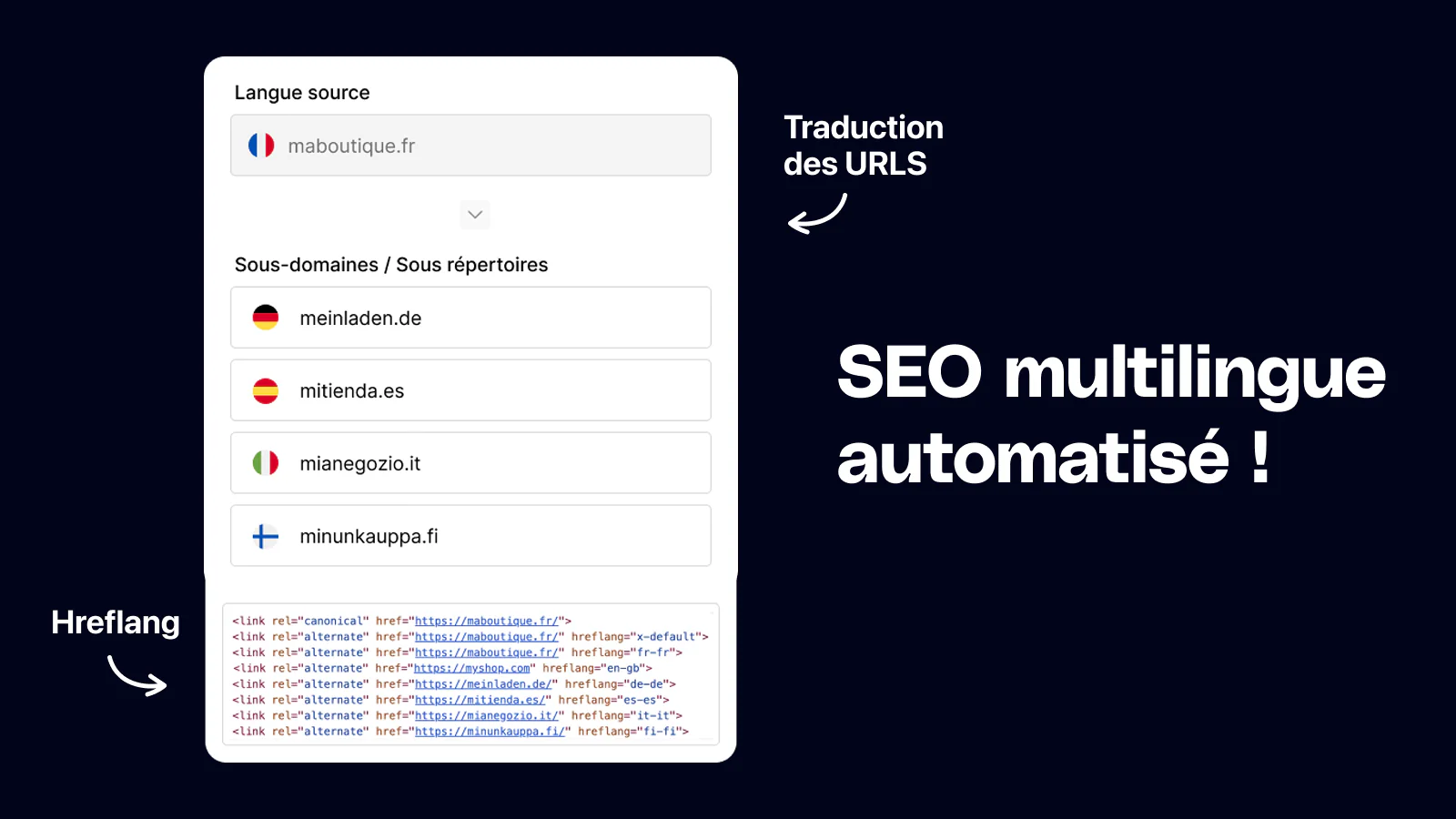1456x819 pixels.
Task: Click the hreflang="it-it" attribute text
Action: click(x=623, y=715)
